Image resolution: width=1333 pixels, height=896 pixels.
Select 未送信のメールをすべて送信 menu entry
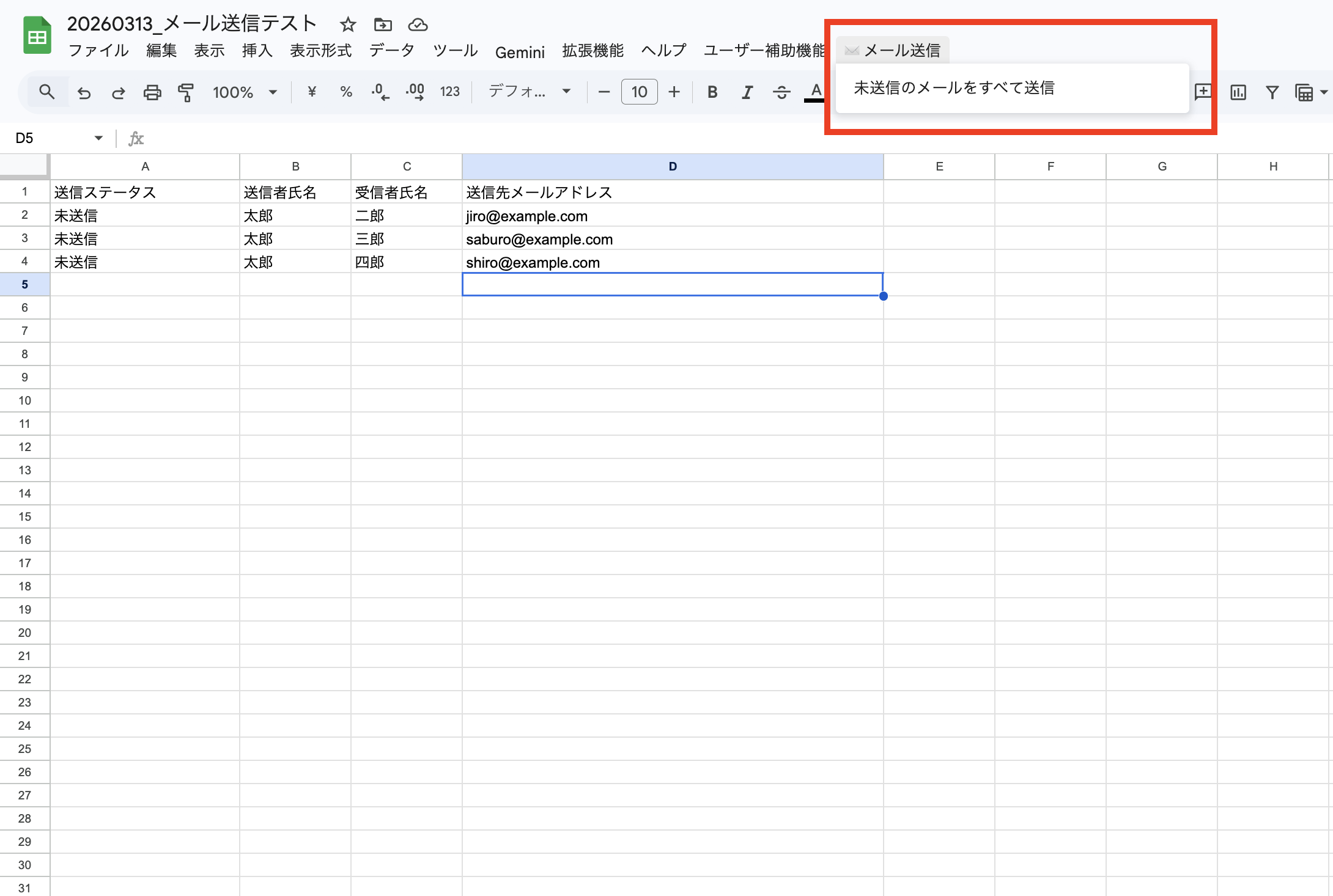954,88
